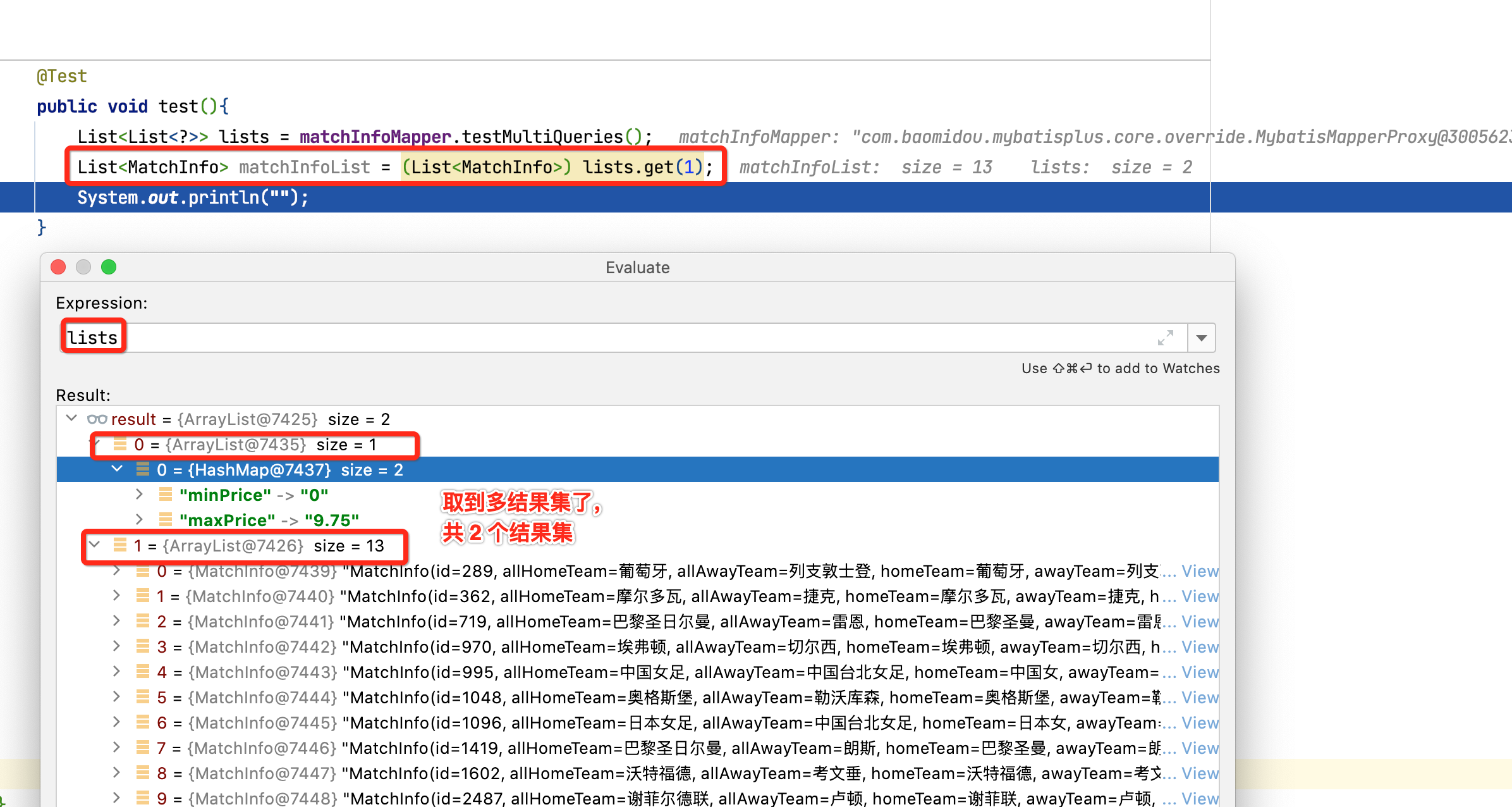The image size is (1512, 807).
Task: Click the element icon of MatchInfo@7440
Action: [142, 596]
